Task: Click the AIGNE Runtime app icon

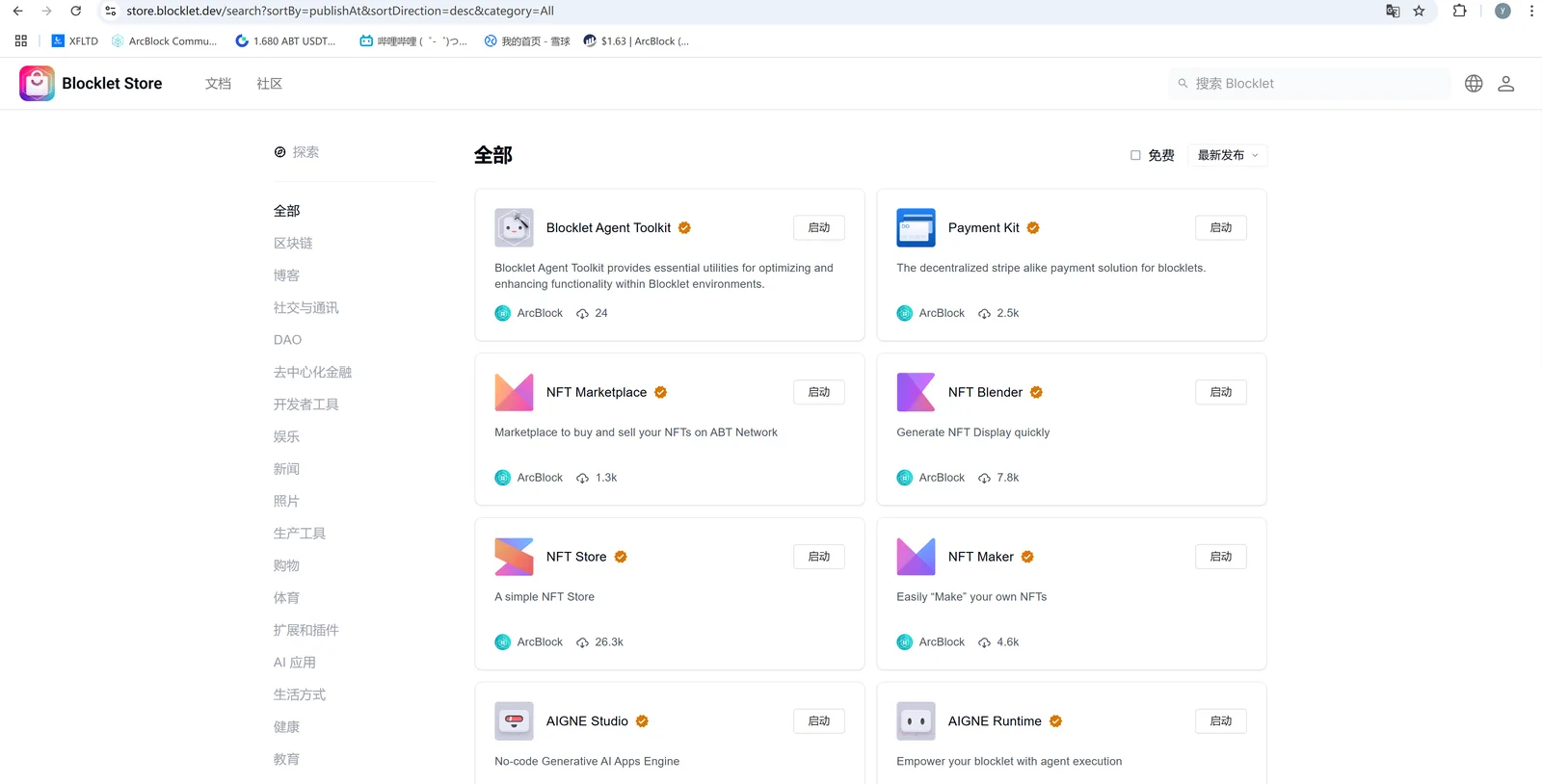Action: (916, 721)
